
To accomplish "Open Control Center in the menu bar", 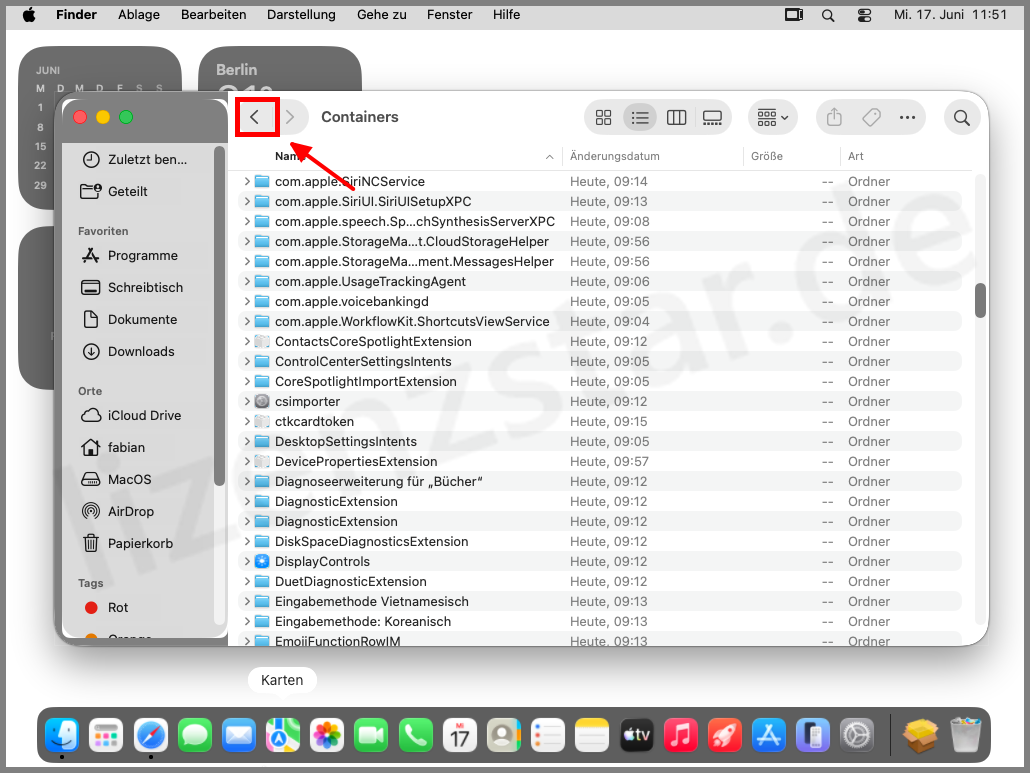I will coord(864,15).
